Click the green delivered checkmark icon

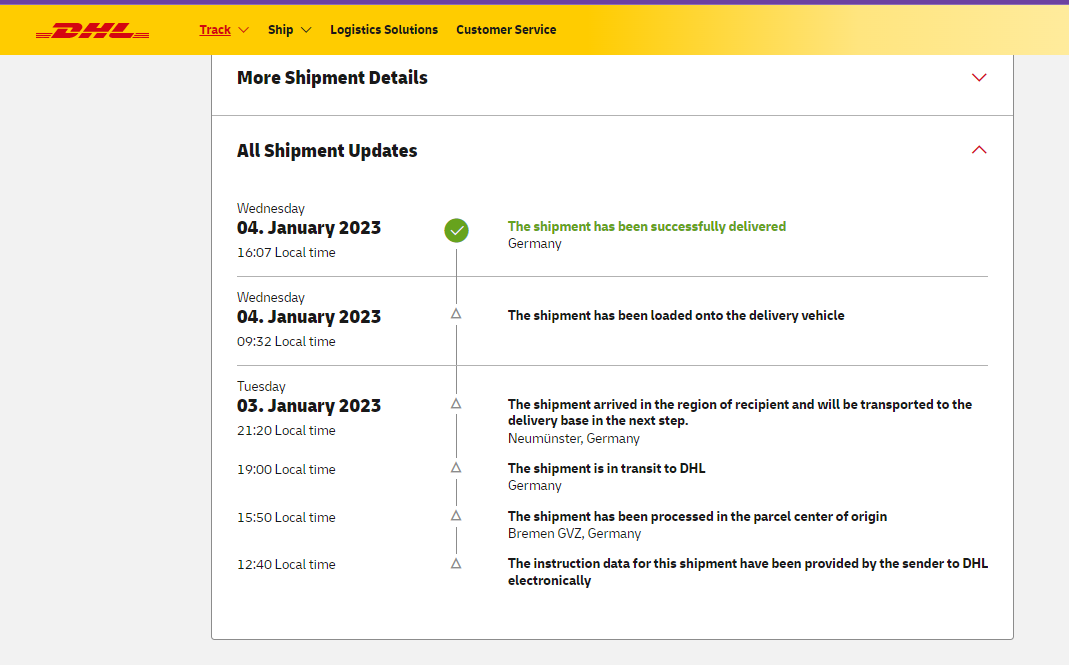pyautogui.click(x=456, y=231)
